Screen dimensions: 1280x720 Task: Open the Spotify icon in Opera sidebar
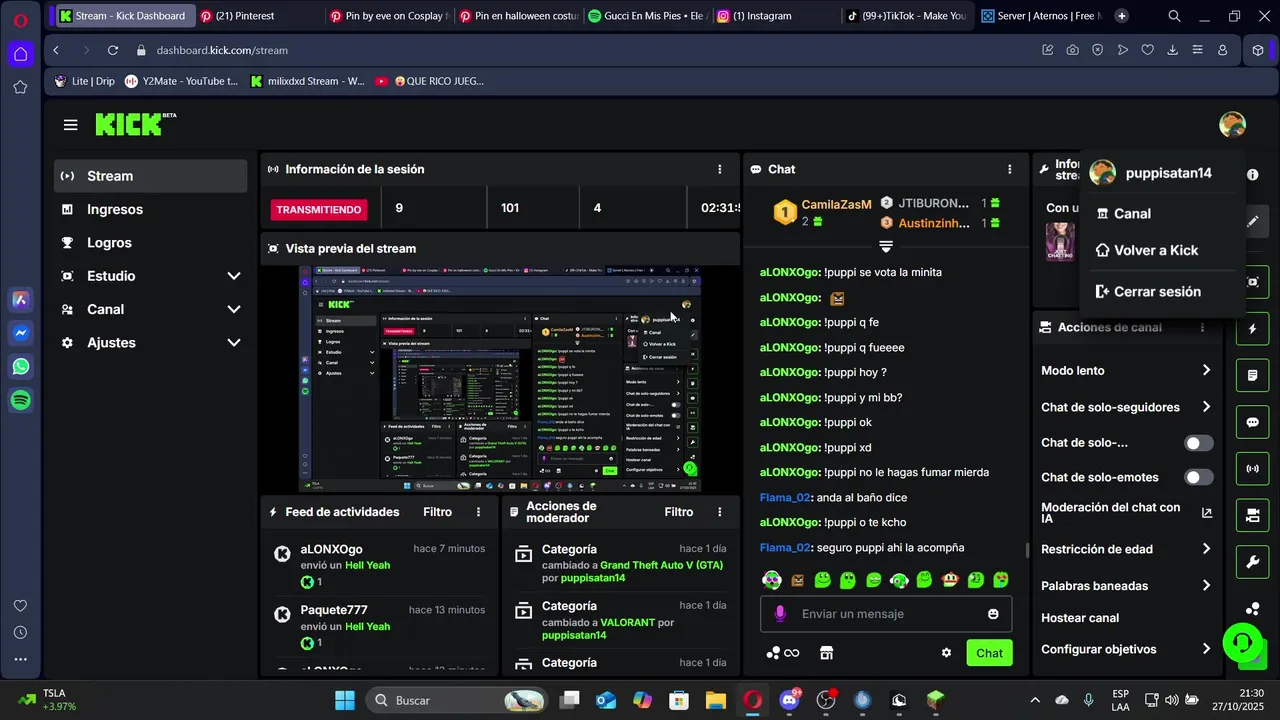click(x=20, y=400)
